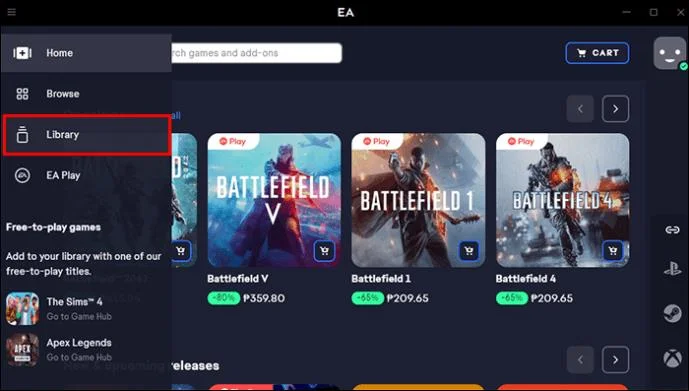Click the shopping cart icon inside Cart button
The height and width of the screenshot is (391, 689).
tap(581, 53)
